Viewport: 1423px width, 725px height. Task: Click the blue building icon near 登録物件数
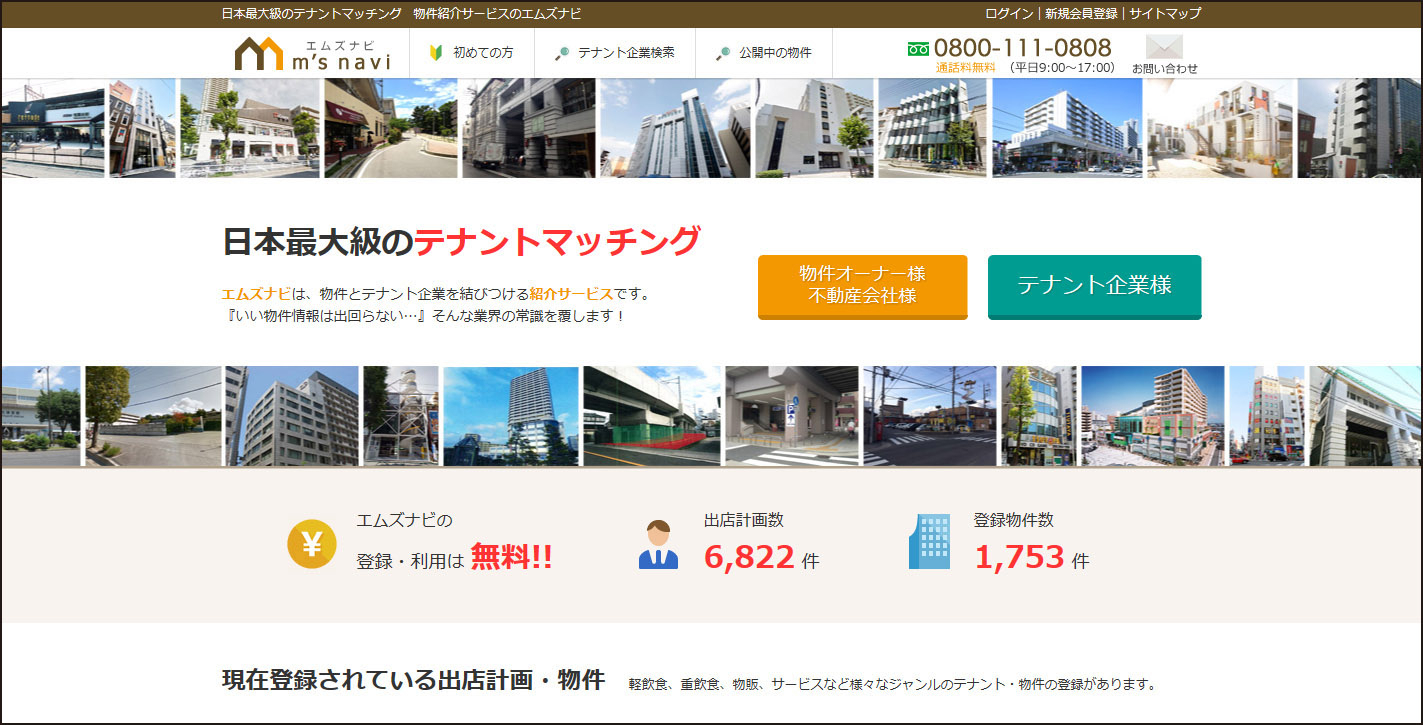929,541
